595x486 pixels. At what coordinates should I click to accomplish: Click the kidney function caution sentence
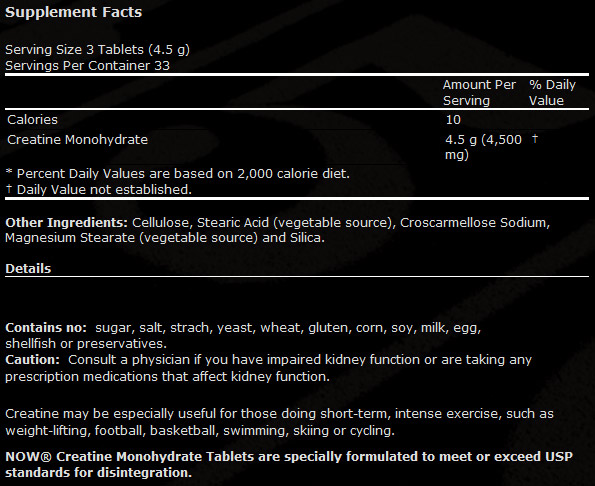269,368
